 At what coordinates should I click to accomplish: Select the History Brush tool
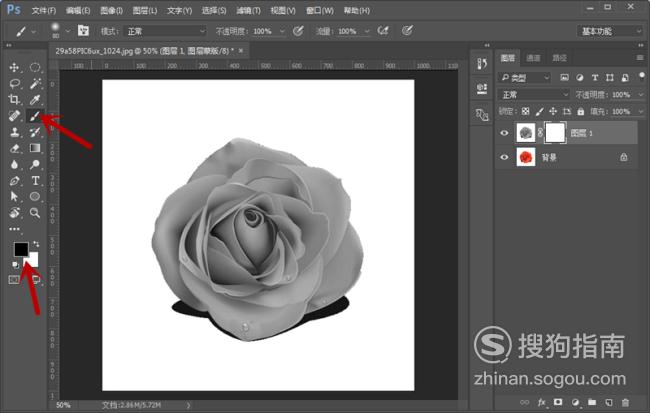(35, 132)
